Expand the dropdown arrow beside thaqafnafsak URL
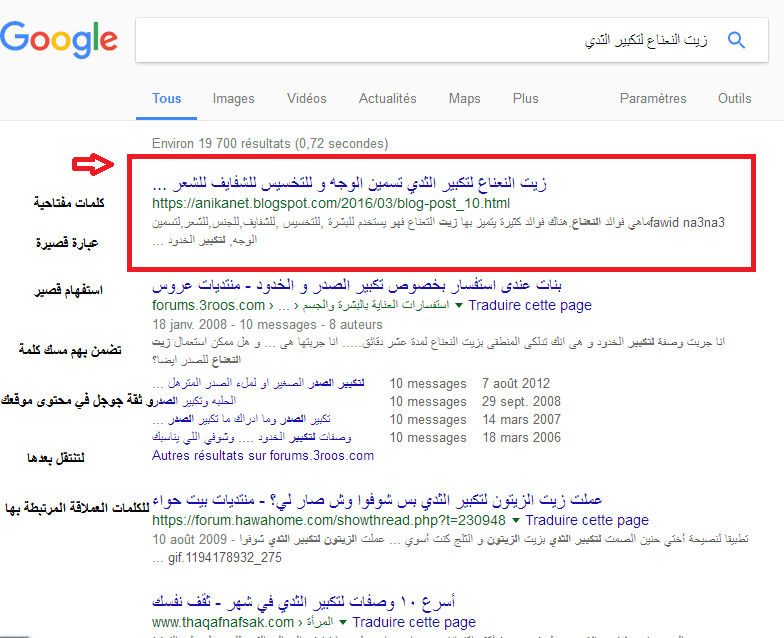The width and height of the screenshot is (784, 638). 343,622
